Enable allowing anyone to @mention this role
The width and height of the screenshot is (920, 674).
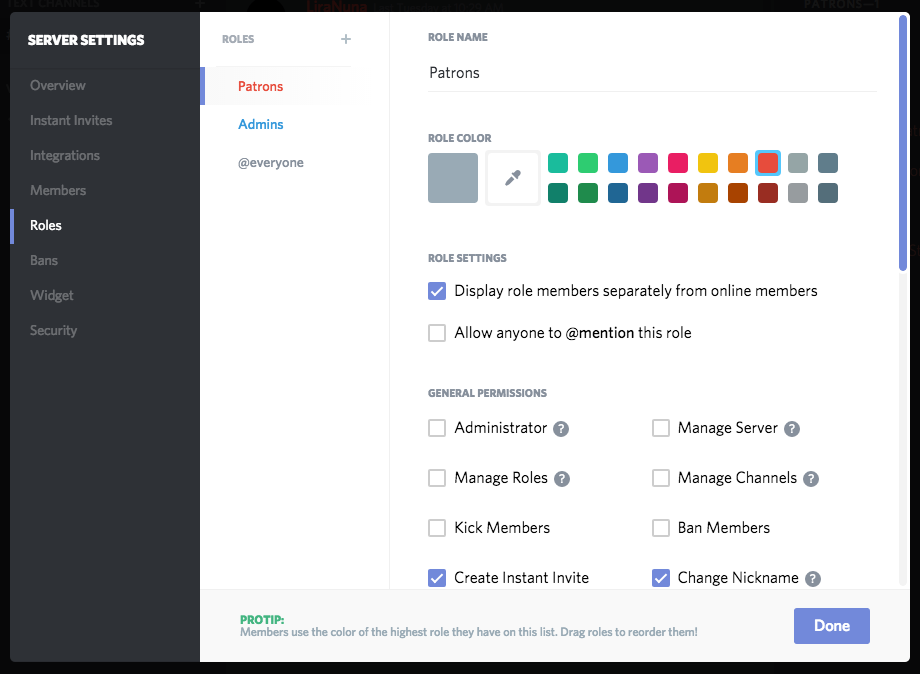click(x=437, y=333)
